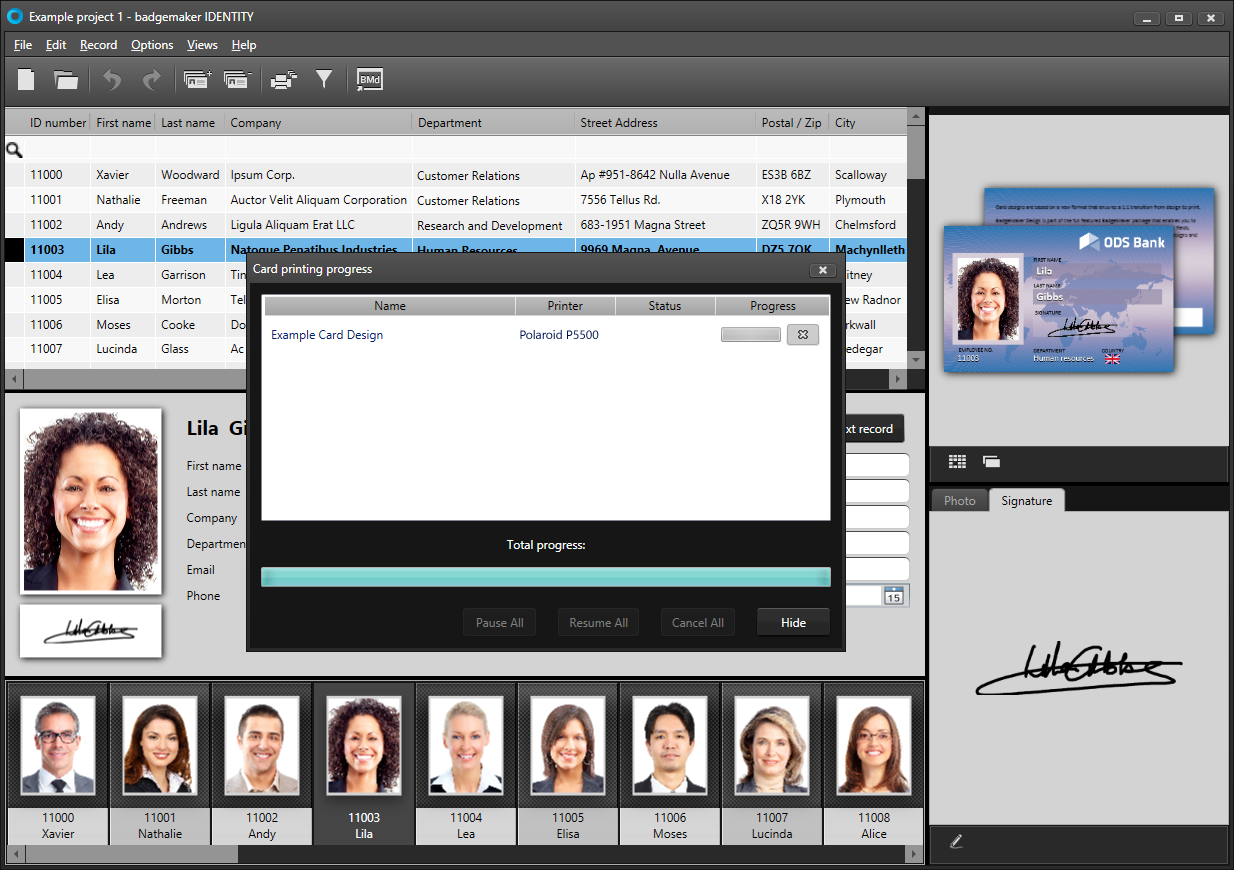Click the stacked cards icon under card preview
Image resolution: width=1234 pixels, height=870 pixels.
click(x=991, y=461)
